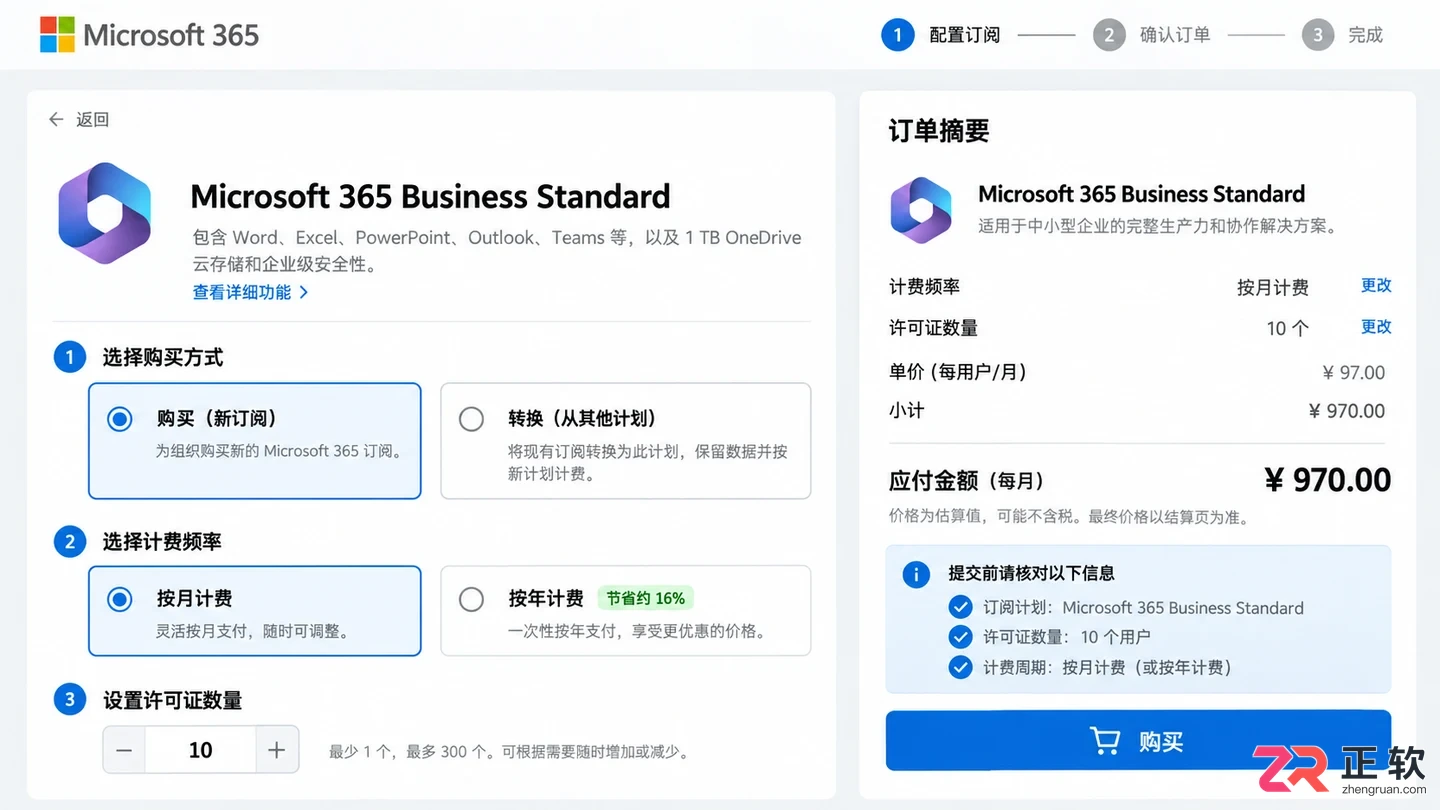Click the 10 个 license value in summary

(x=1287, y=328)
